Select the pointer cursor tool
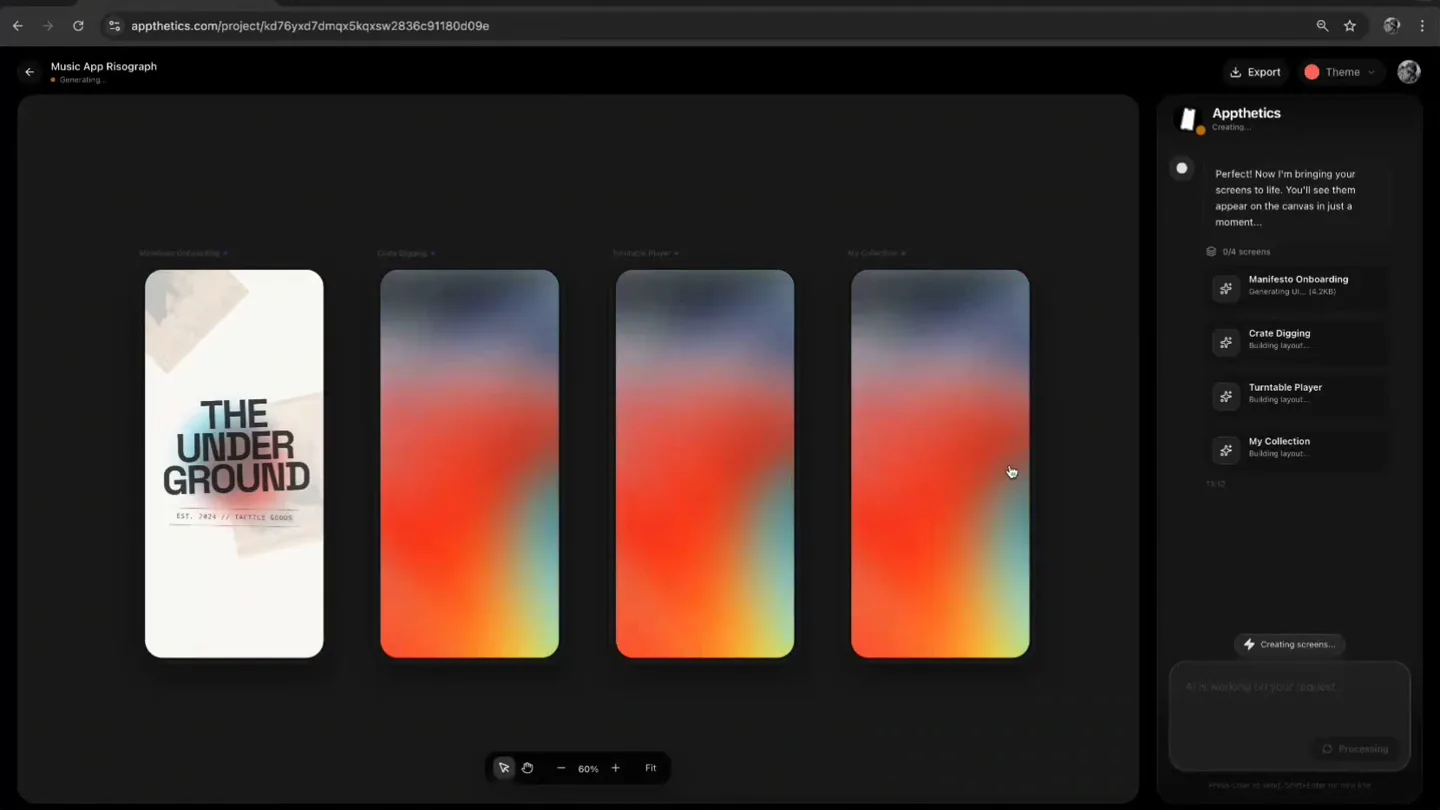Image resolution: width=1440 pixels, height=810 pixels. coord(504,768)
